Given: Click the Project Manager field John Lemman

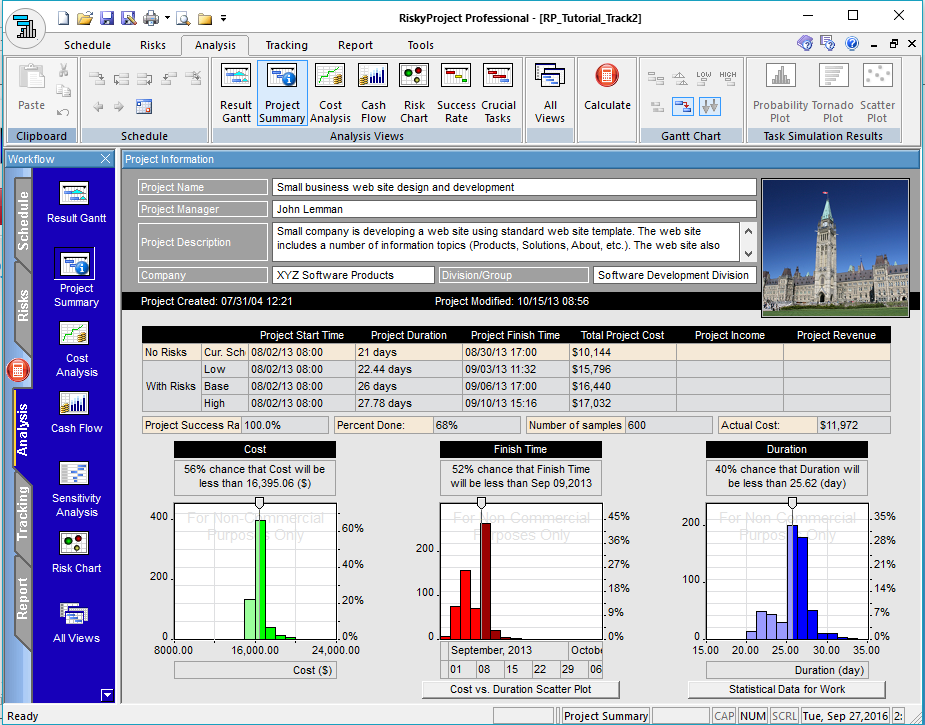Looking at the screenshot, I should point(514,209).
